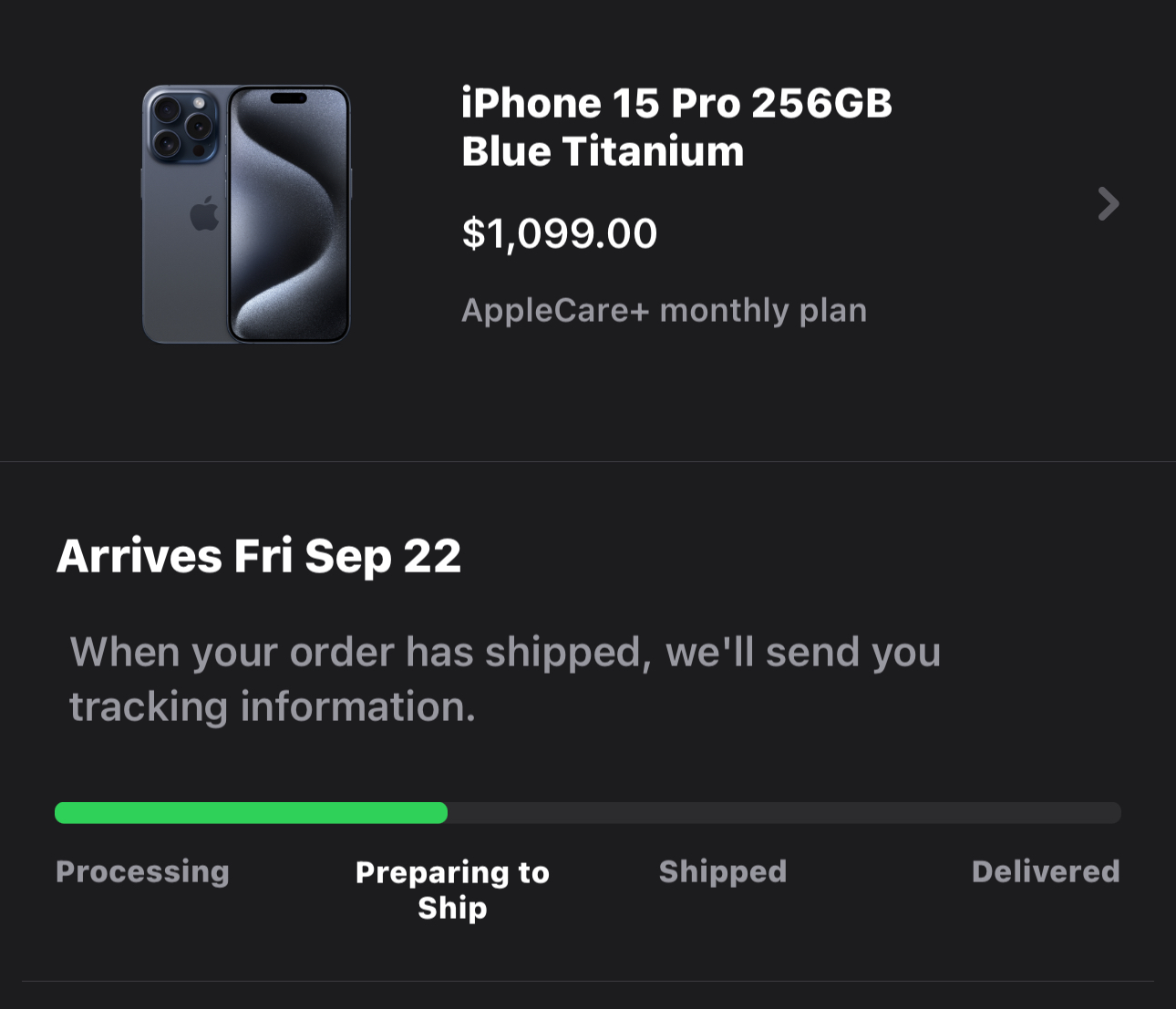
Task: Click the Apple logo on the iPhone back
Action: point(204,214)
